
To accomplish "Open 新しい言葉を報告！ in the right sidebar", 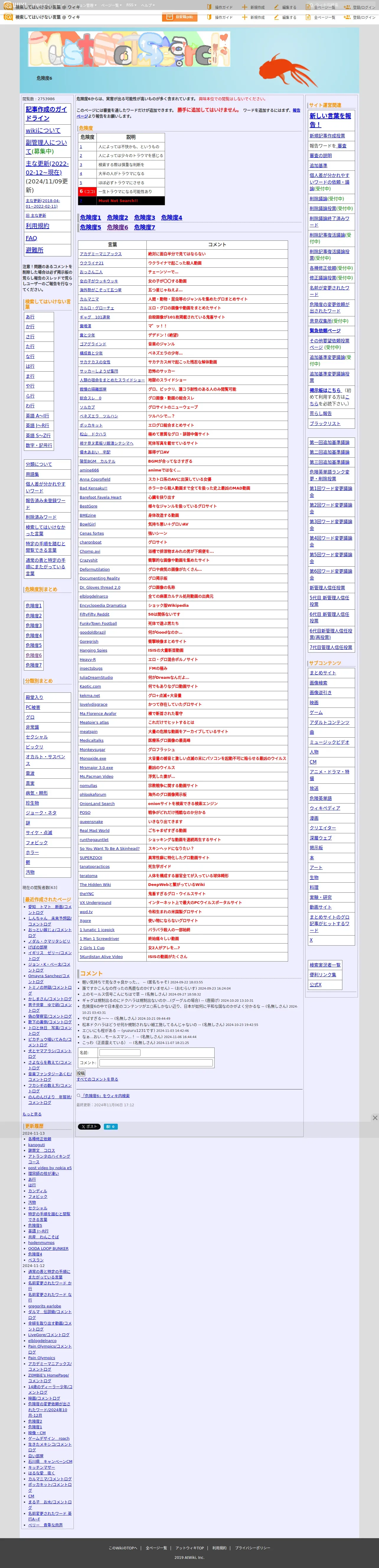I will click(330, 120).
